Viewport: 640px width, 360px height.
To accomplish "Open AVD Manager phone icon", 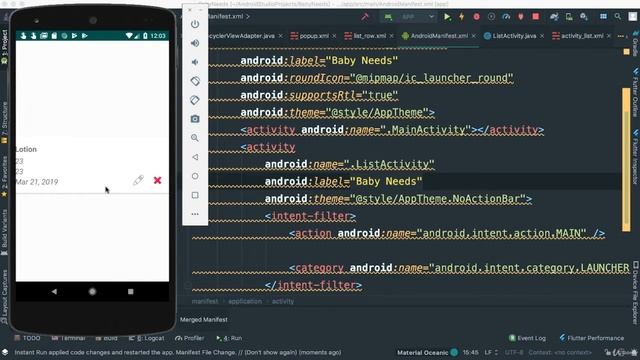I will 569,17.
